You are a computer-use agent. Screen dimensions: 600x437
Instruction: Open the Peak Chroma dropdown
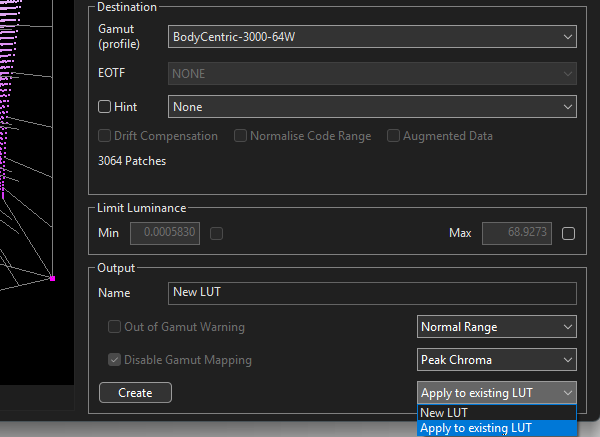497,359
